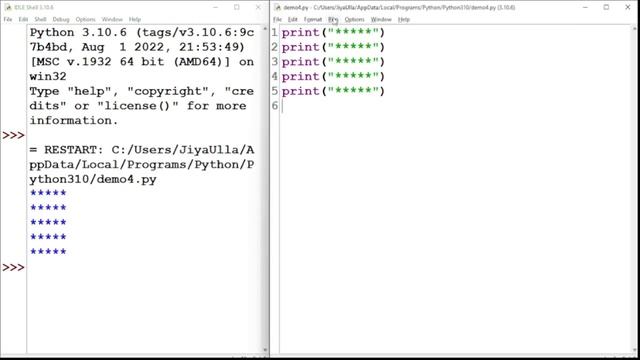Open Edit menu in demo4.py editor

pyautogui.click(x=293, y=19)
